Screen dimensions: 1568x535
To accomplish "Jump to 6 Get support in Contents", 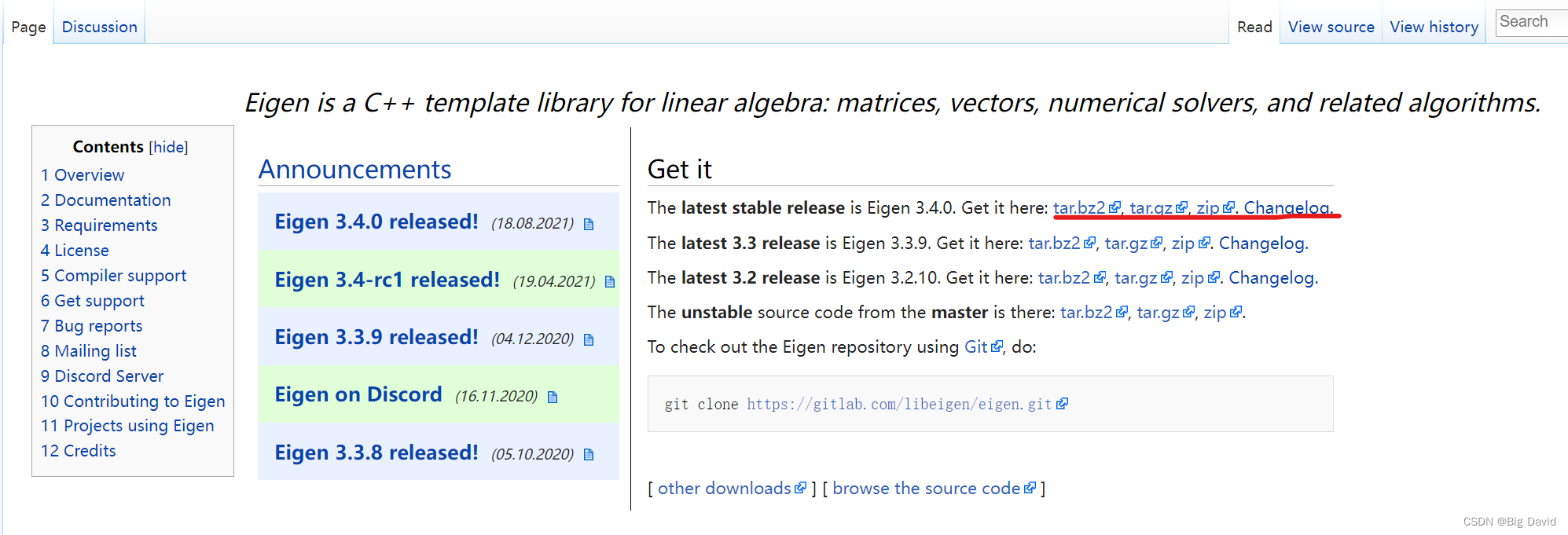I will (x=93, y=301).
